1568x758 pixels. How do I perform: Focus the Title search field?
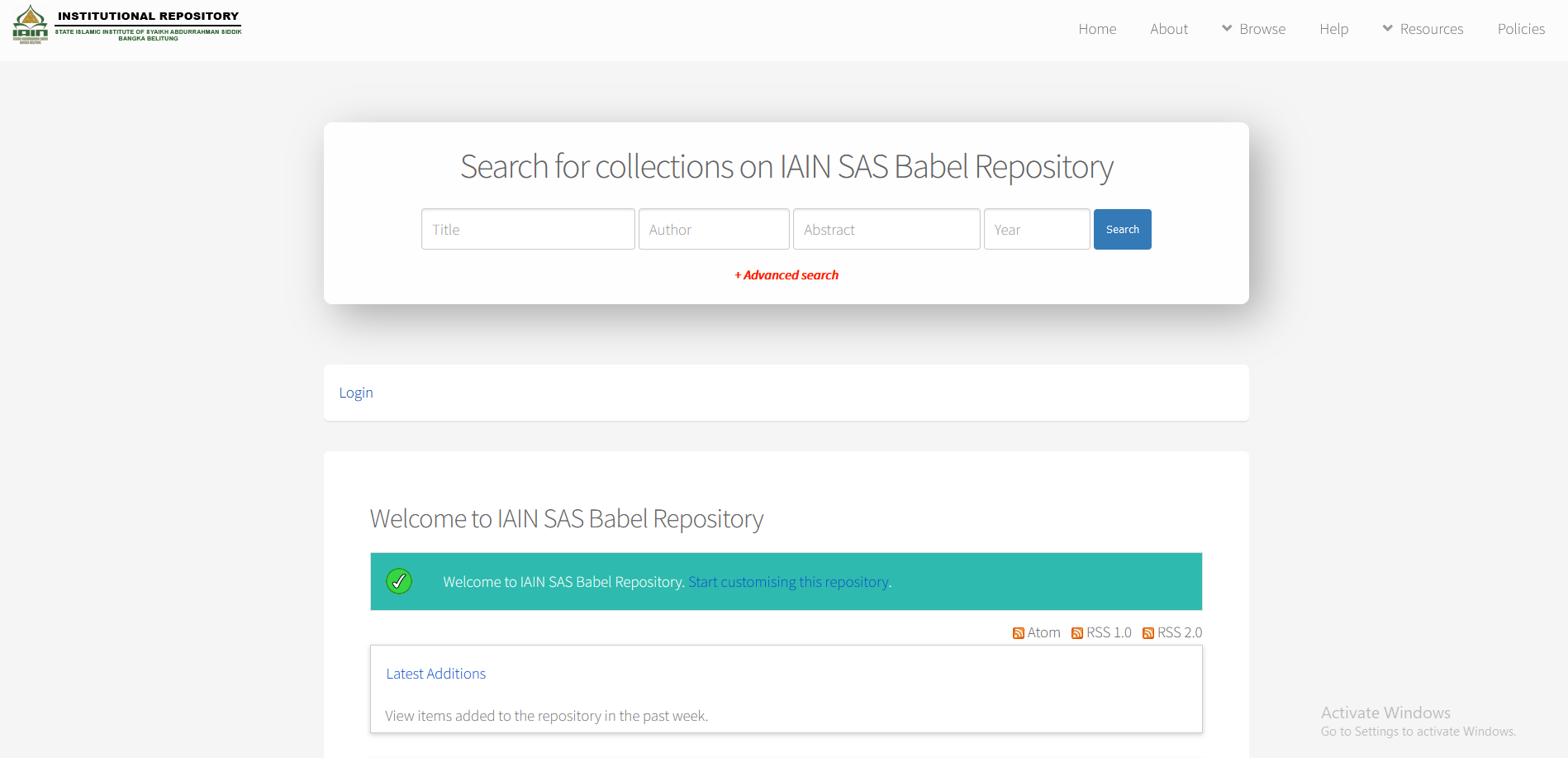pyautogui.click(x=528, y=229)
